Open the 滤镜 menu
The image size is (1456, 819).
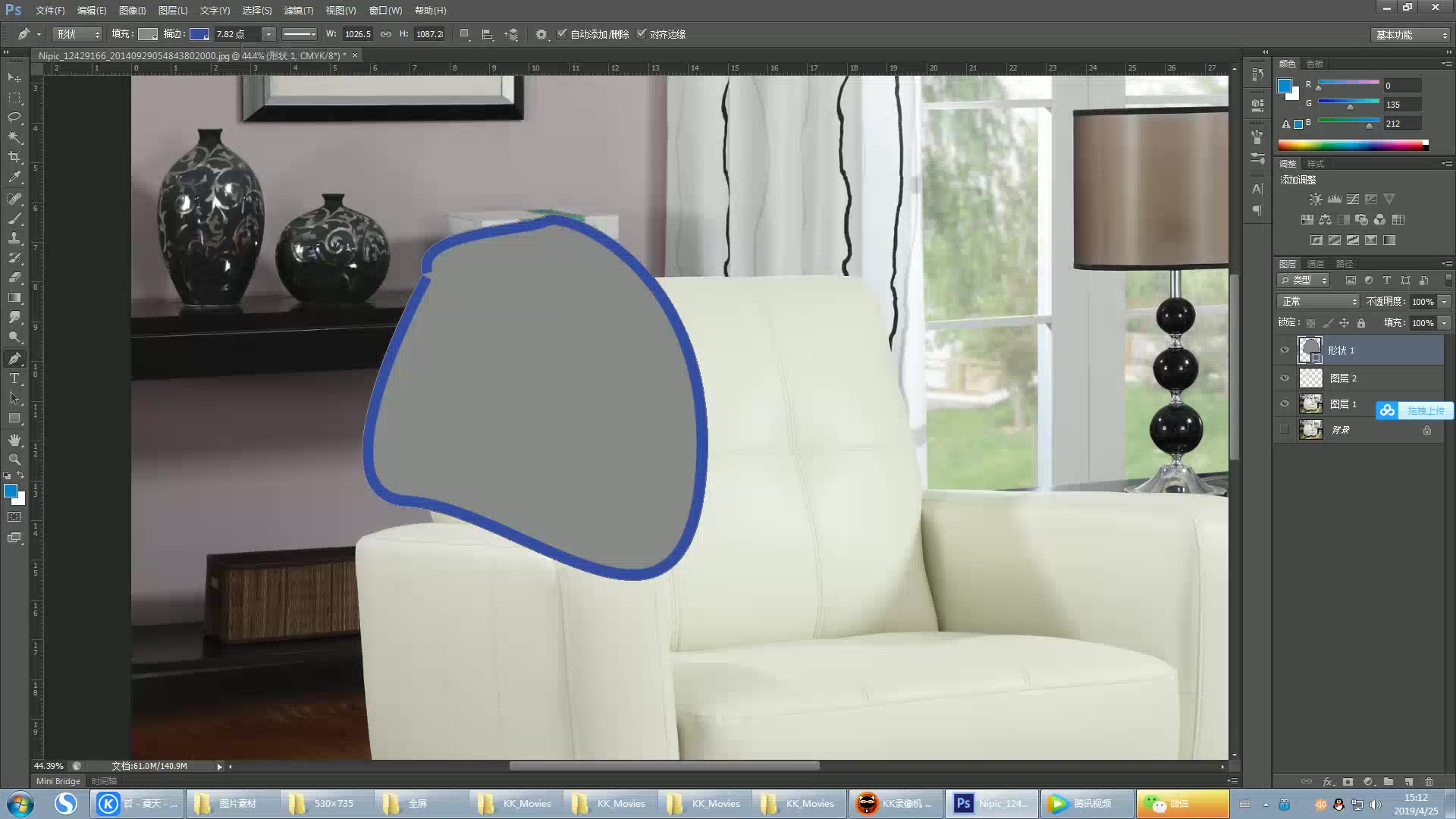coord(296,10)
